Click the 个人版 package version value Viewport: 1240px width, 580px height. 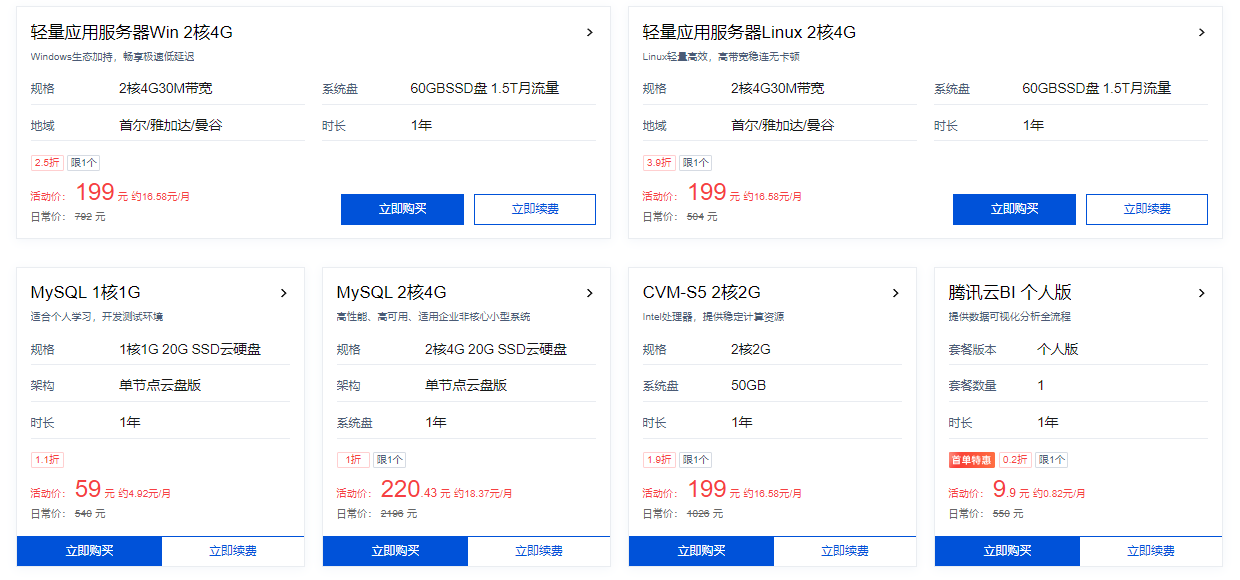pos(1058,349)
